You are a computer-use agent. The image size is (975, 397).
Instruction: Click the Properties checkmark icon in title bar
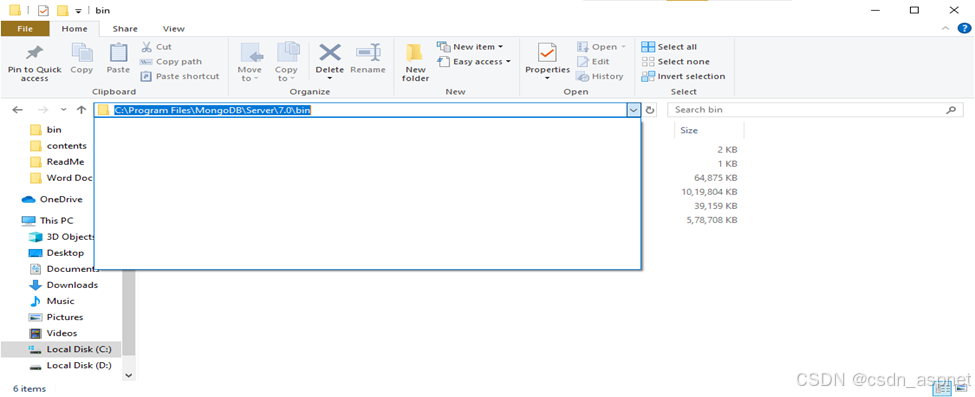tap(43, 11)
